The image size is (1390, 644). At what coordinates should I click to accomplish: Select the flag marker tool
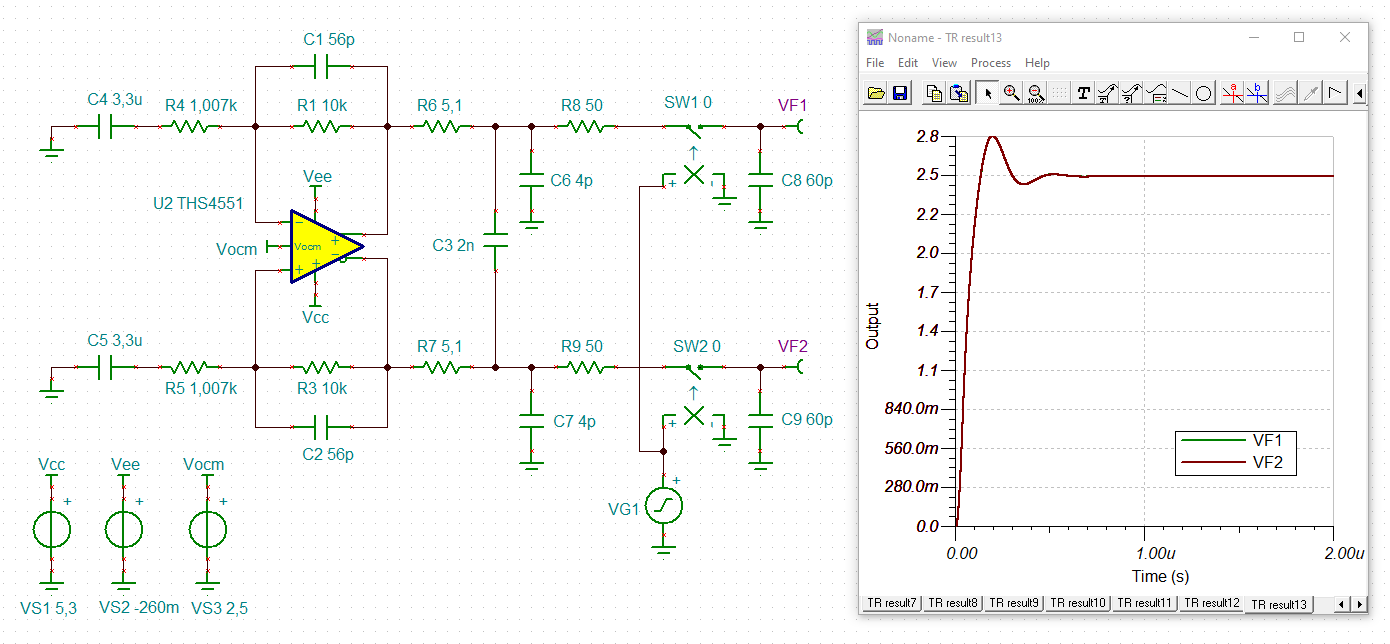[x=1335, y=93]
